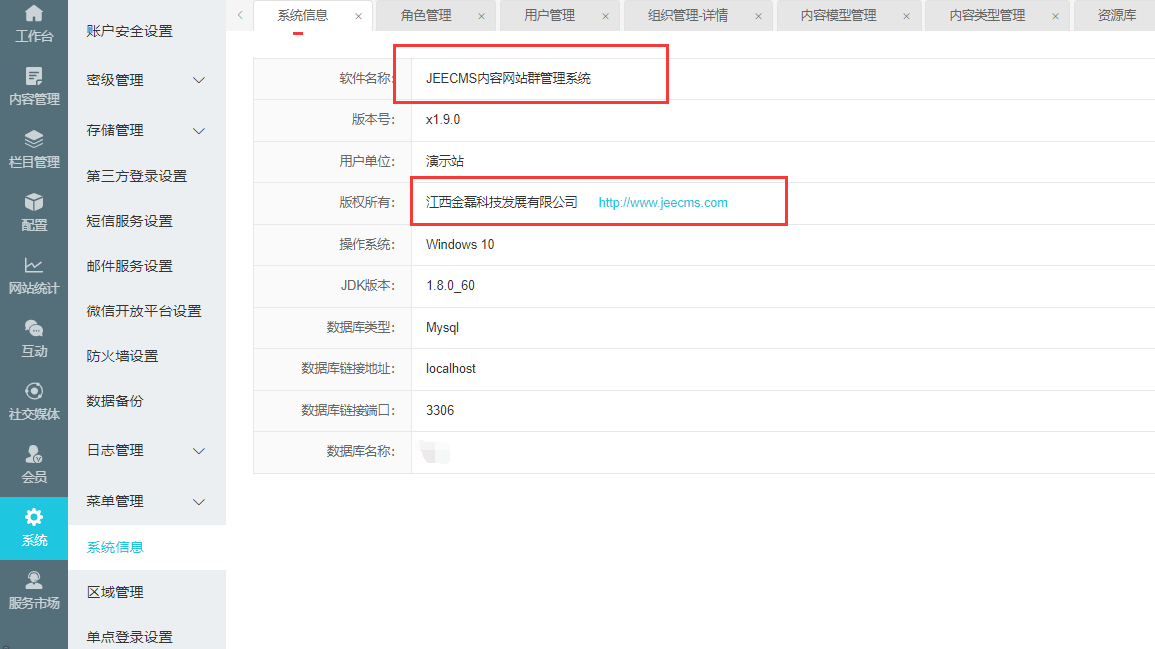Viewport: 1155px width, 649px height.
Task: Open 防火墙设置 menu item
Action: coord(122,356)
